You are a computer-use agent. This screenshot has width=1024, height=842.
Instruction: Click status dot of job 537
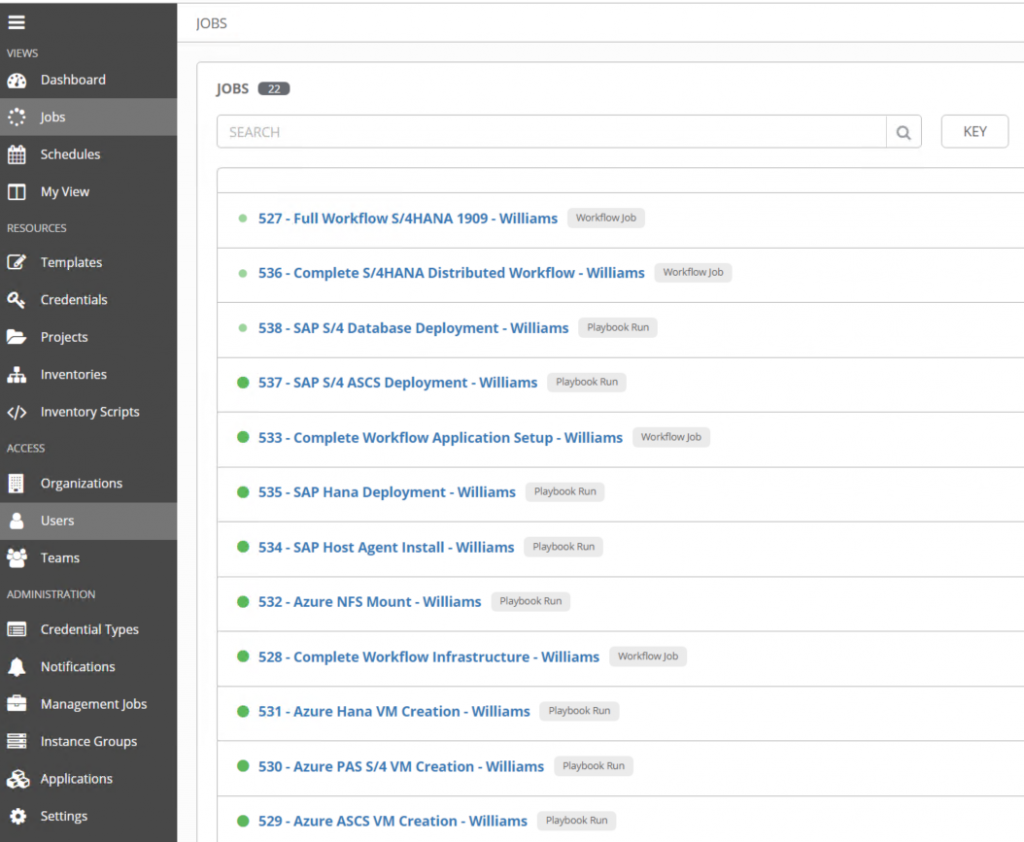[243, 382]
